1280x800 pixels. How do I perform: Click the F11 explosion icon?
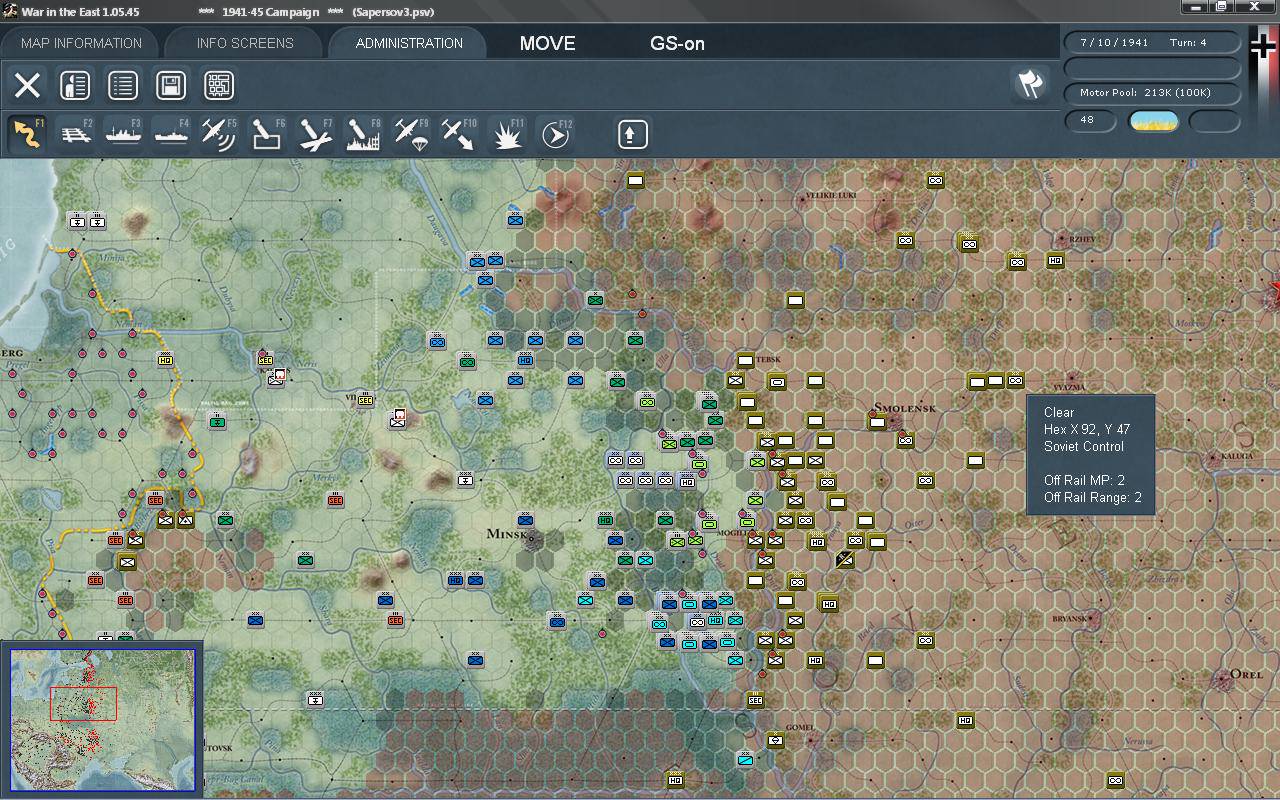507,134
